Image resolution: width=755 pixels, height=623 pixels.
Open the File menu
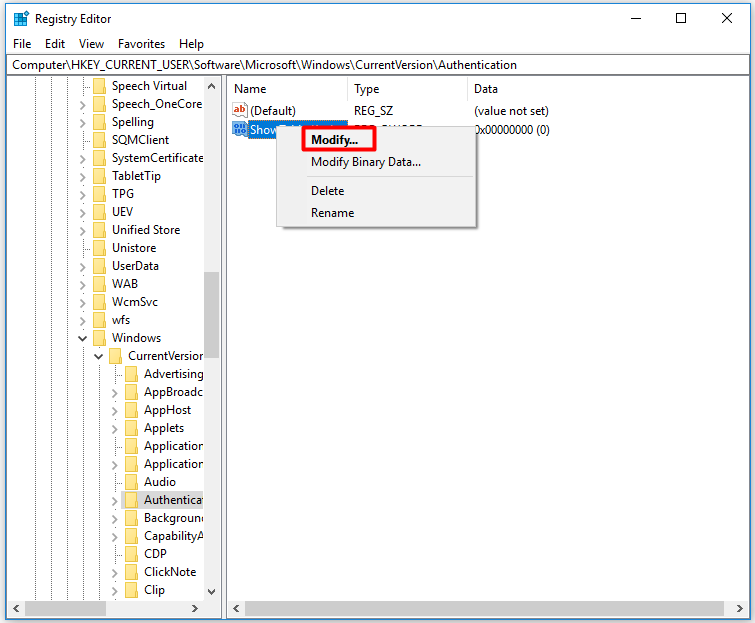[22, 44]
